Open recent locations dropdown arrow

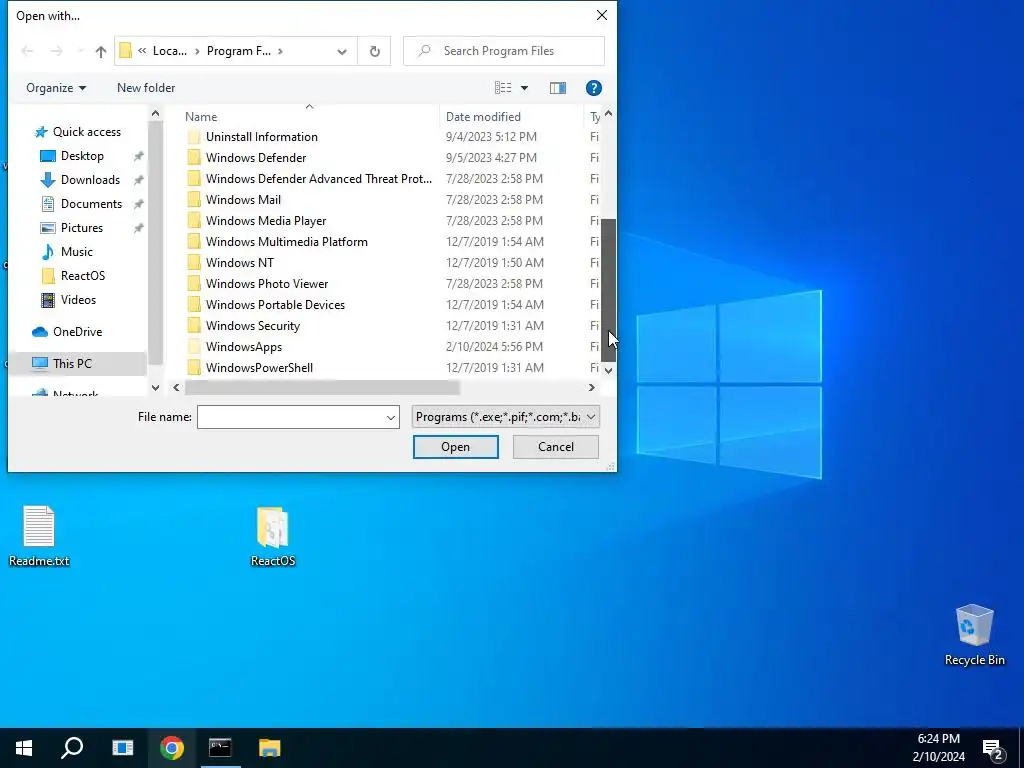[x=80, y=51]
